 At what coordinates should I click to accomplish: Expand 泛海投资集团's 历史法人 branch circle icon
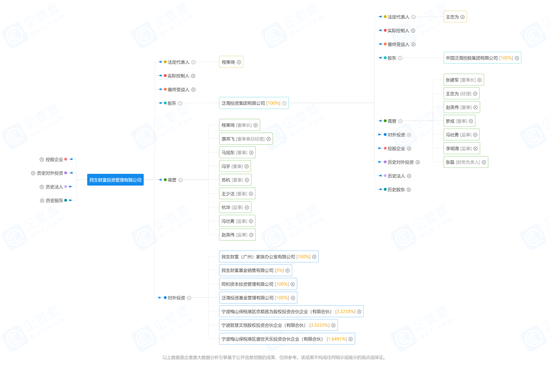[409, 176]
